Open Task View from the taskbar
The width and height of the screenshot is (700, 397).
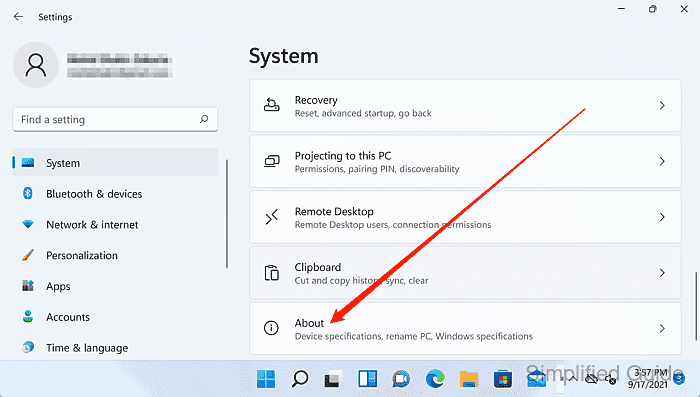pyautogui.click(x=333, y=379)
